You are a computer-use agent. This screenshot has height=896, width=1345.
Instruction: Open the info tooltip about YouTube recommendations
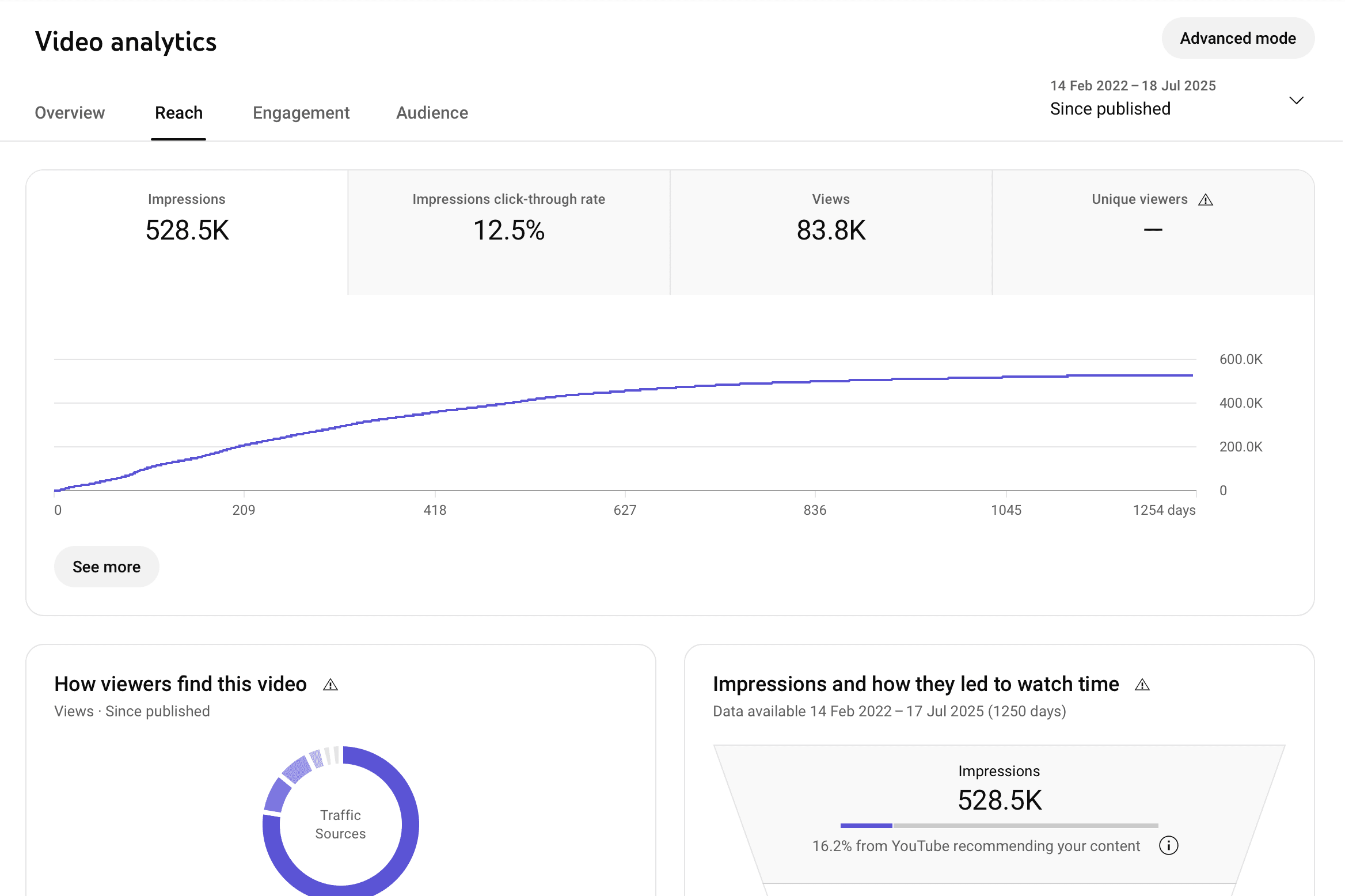click(x=1168, y=846)
